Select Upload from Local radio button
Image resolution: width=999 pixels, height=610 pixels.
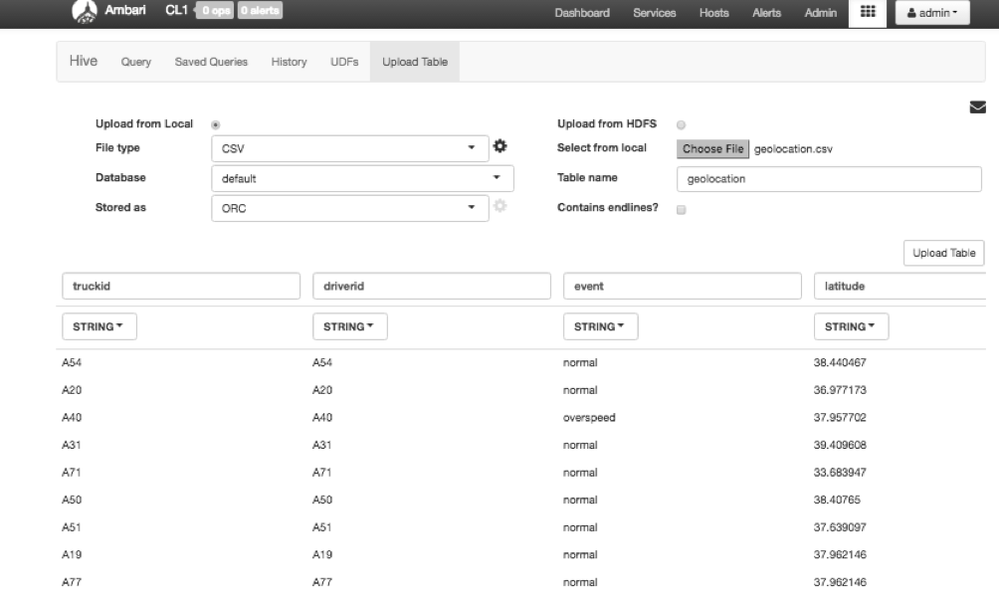[215, 125]
